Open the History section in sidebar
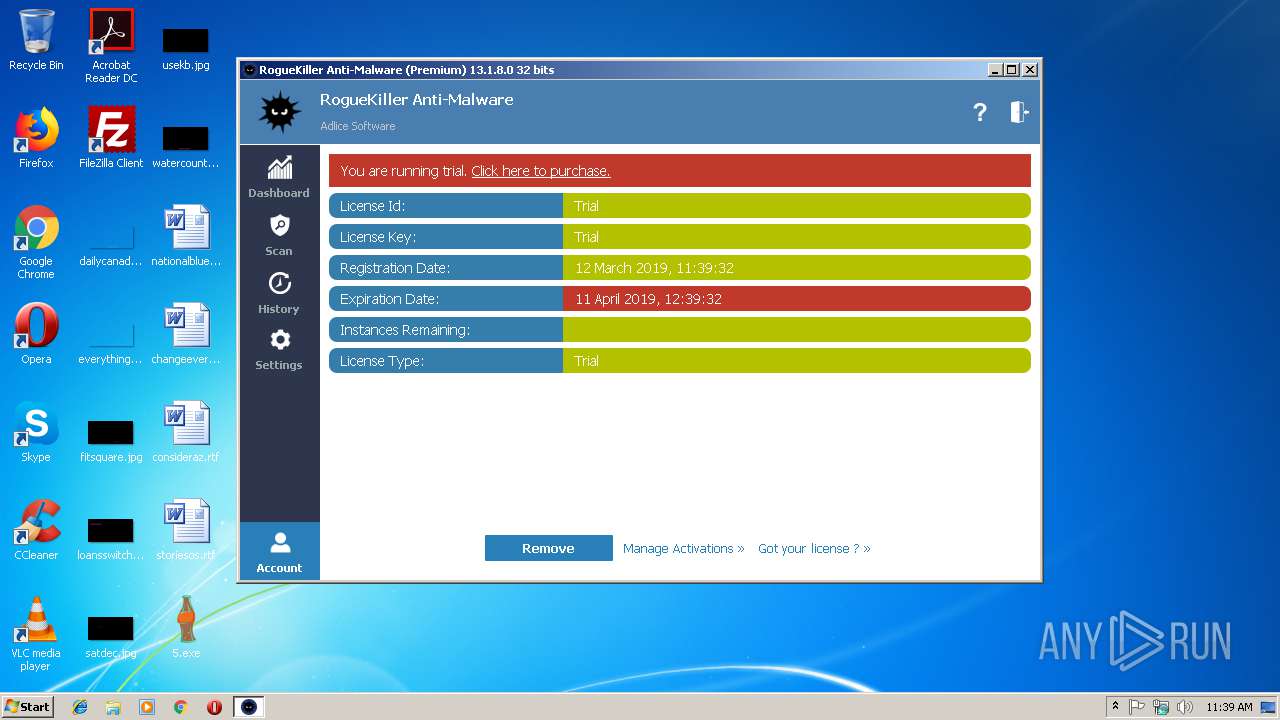 (x=279, y=293)
